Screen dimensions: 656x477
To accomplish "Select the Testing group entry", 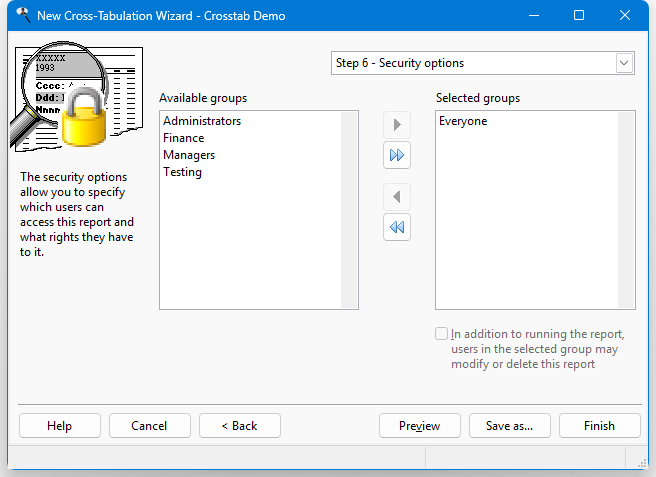I will [x=182, y=172].
